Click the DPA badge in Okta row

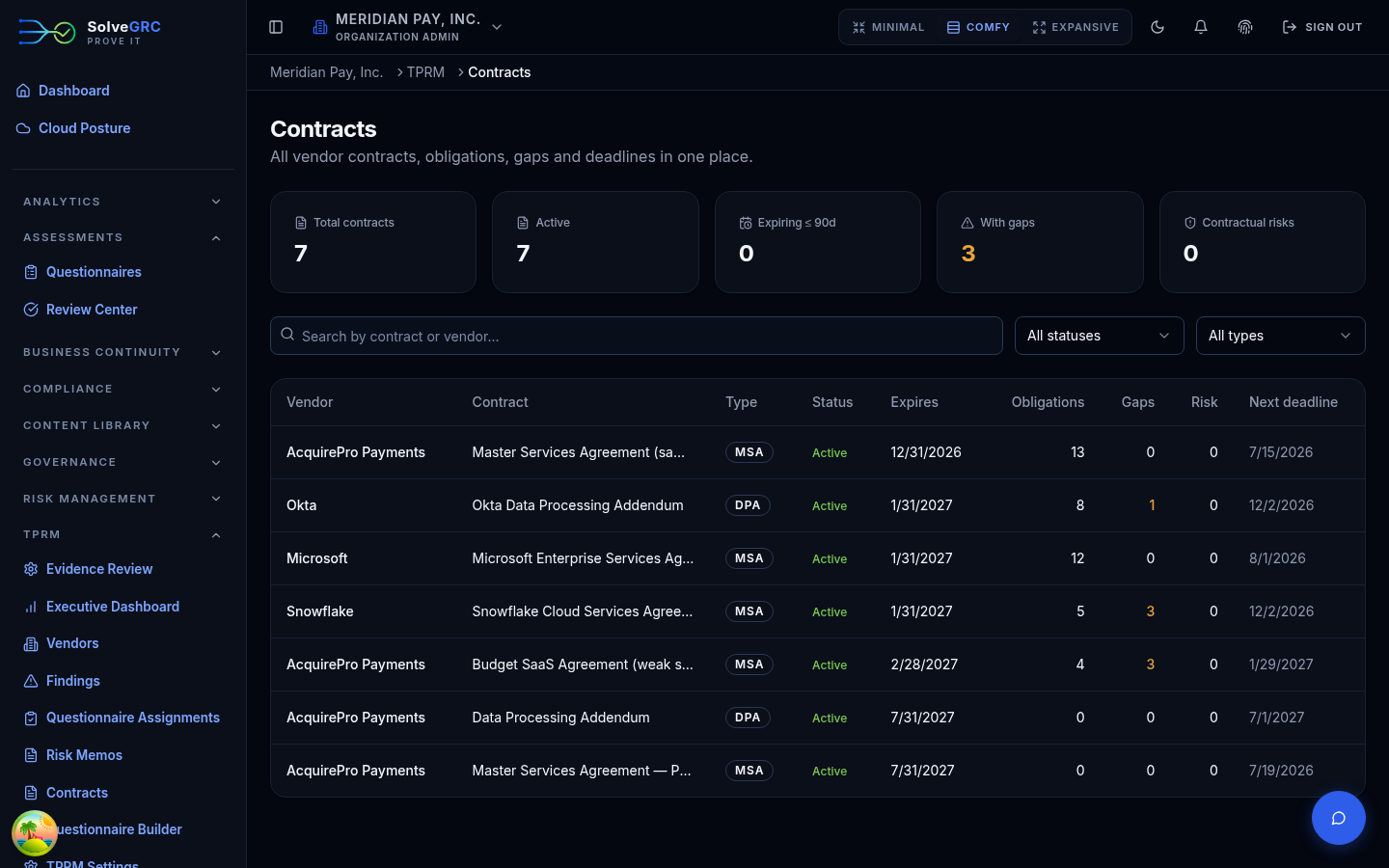tap(748, 505)
